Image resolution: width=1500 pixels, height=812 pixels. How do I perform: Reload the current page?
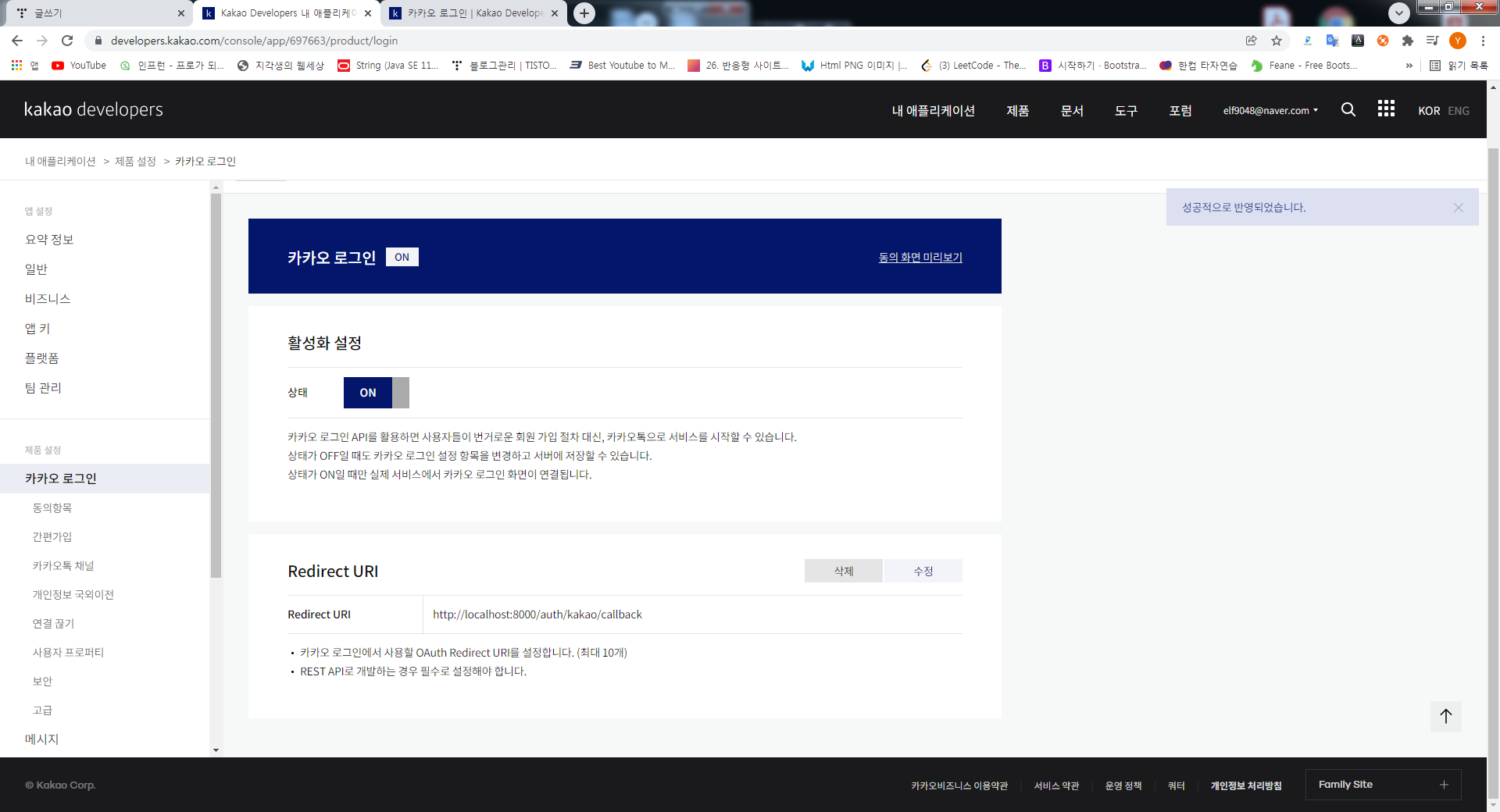click(x=67, y=41)
